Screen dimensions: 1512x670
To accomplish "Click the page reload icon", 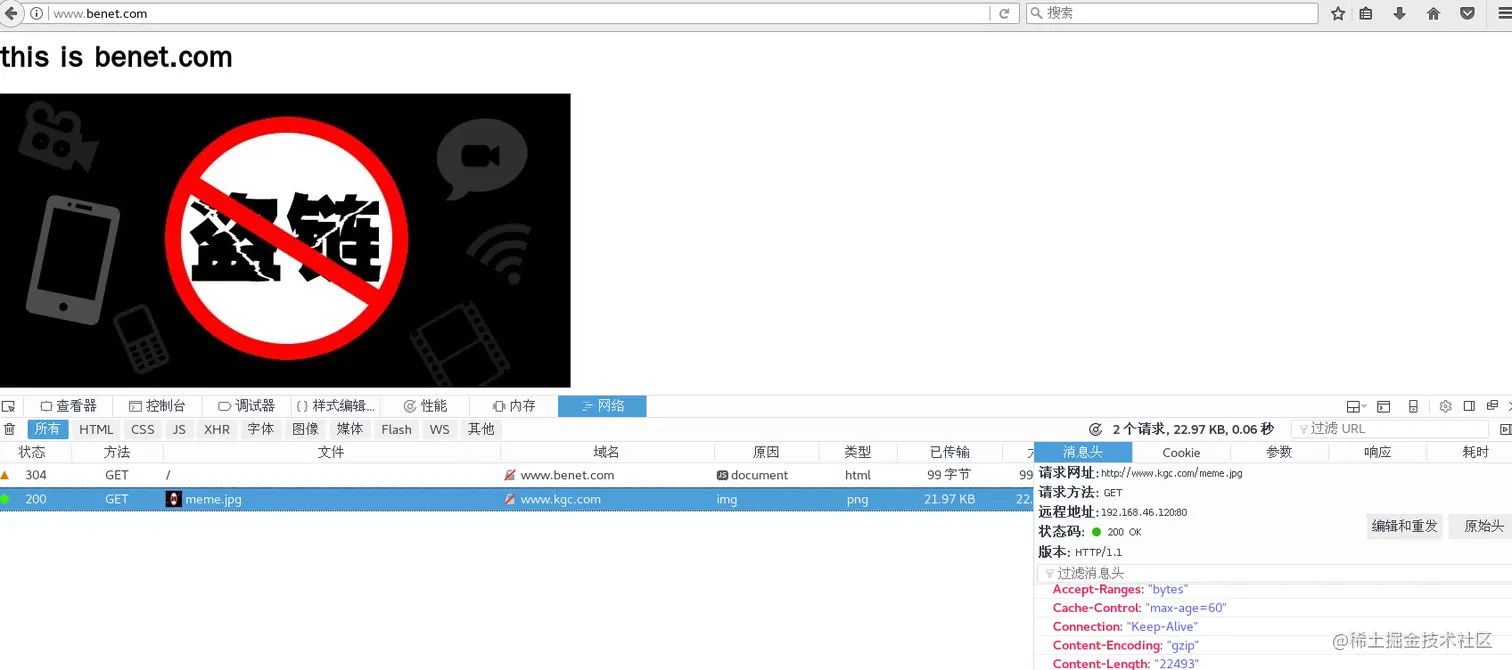I will (x=1004, y=13).
